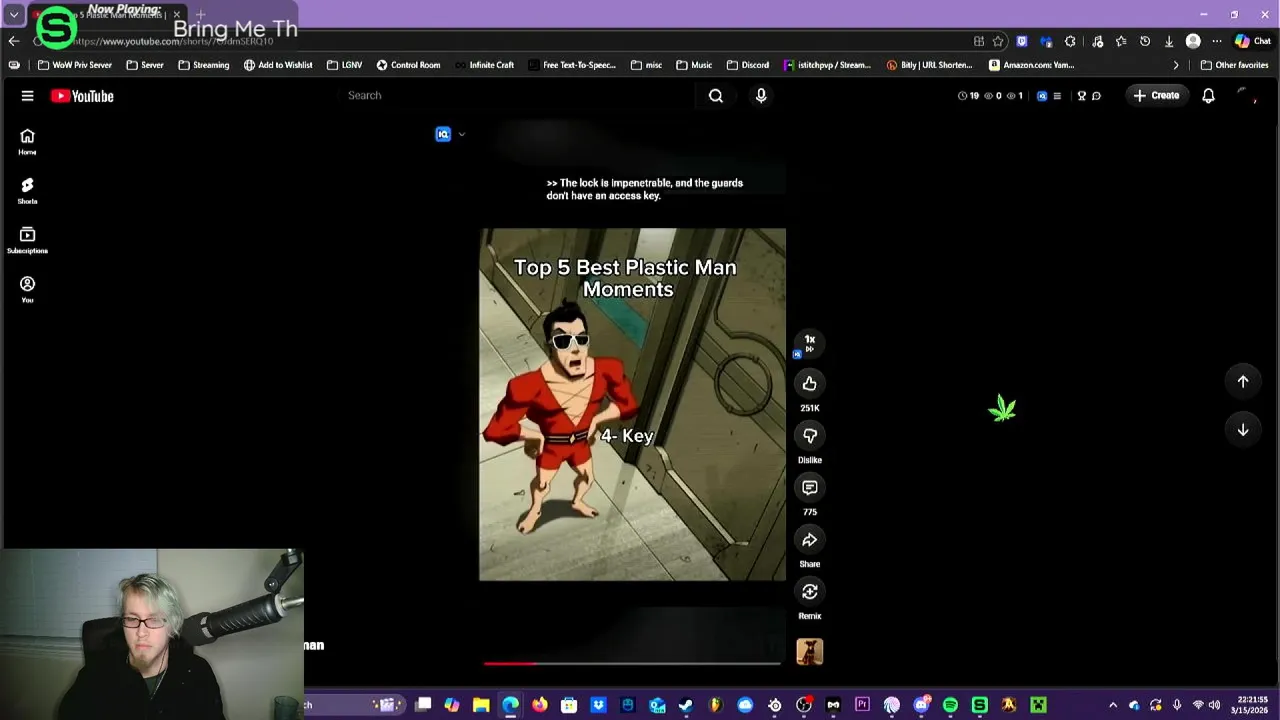The height and width of the screenshot is (720, 1280).
Task: Go to the YouTube logo home link
Action: click(x=82, y=96)
